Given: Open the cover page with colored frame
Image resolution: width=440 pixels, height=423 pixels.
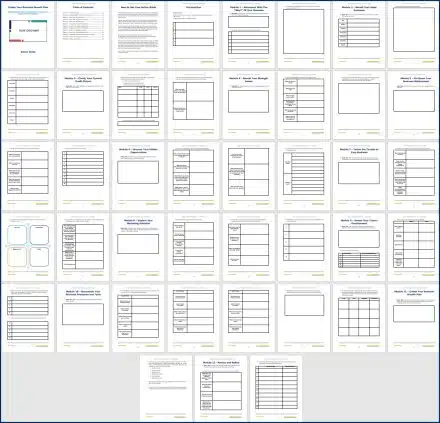Looking at the screenshot, I should click(x=28, y=35).
